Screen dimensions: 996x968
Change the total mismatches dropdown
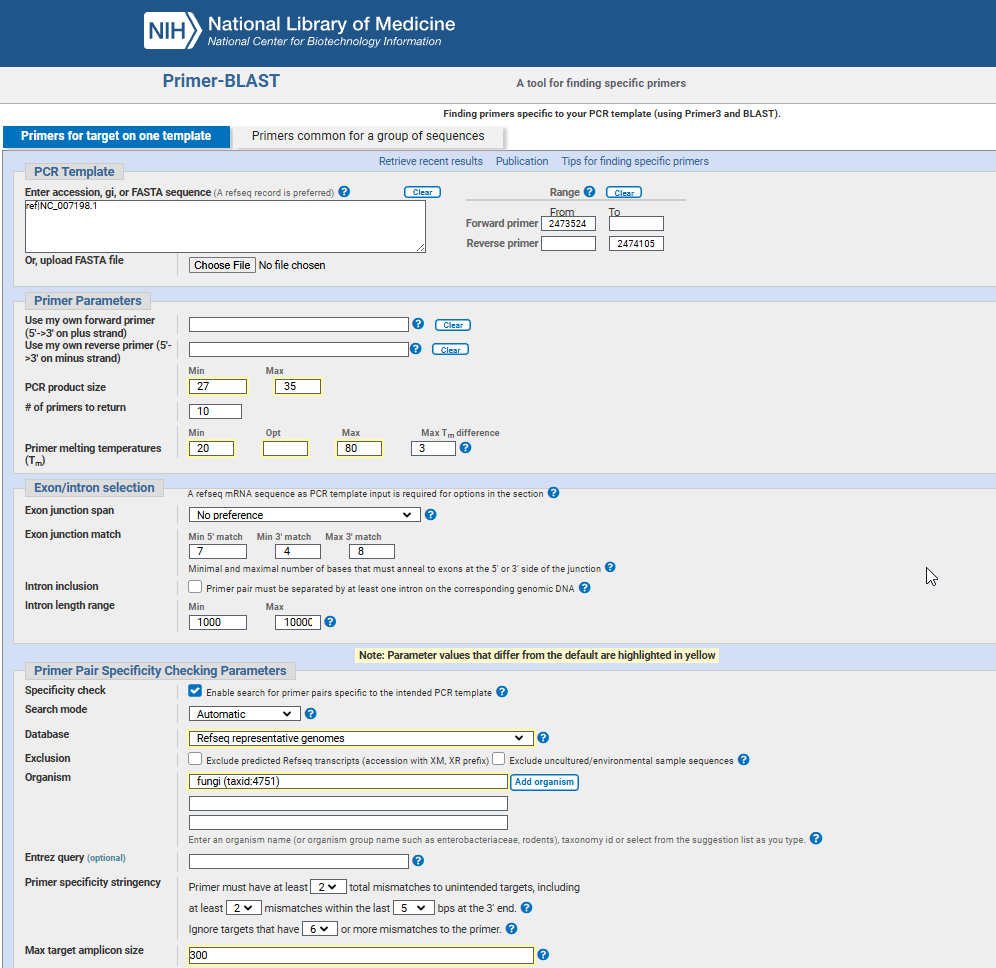[328, 887]
